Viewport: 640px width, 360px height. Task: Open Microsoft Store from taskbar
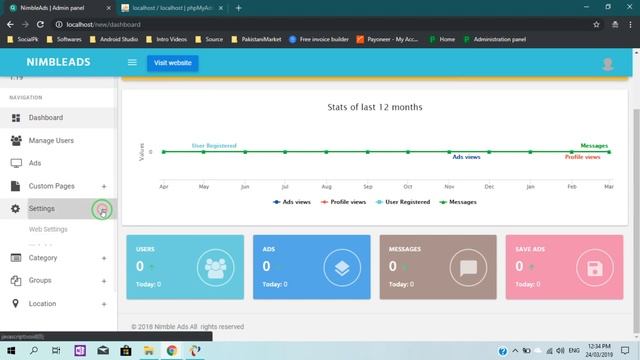pyautogui.click(x=126, y=351)
